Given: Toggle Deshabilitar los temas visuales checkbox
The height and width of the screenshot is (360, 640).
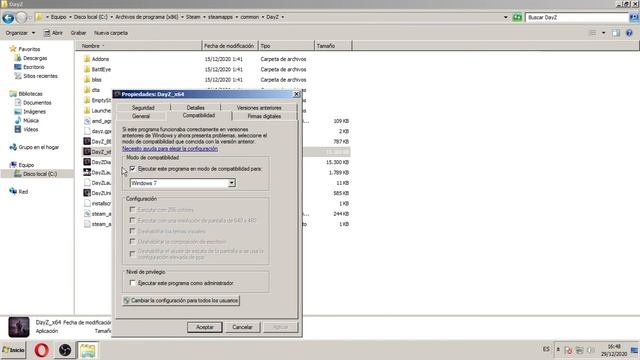Looking at the screenshot, I should pyautogui.click(x=132, y=231).
